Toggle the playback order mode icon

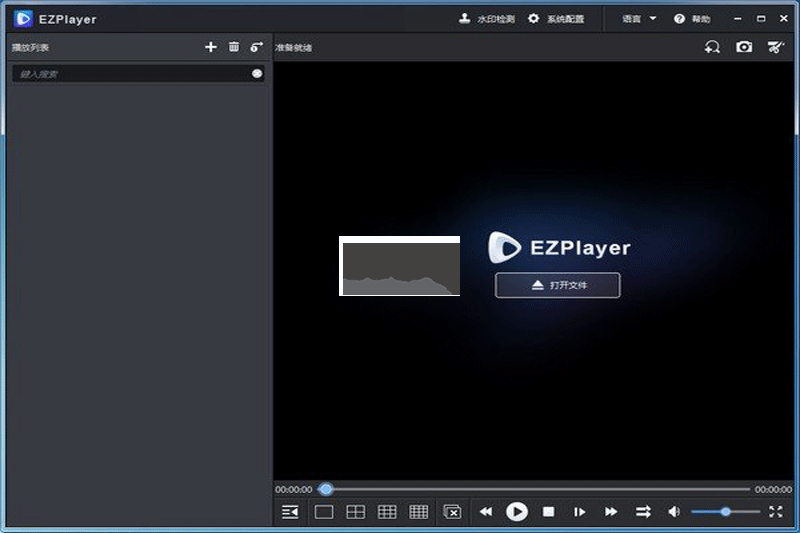pos(643,512)
